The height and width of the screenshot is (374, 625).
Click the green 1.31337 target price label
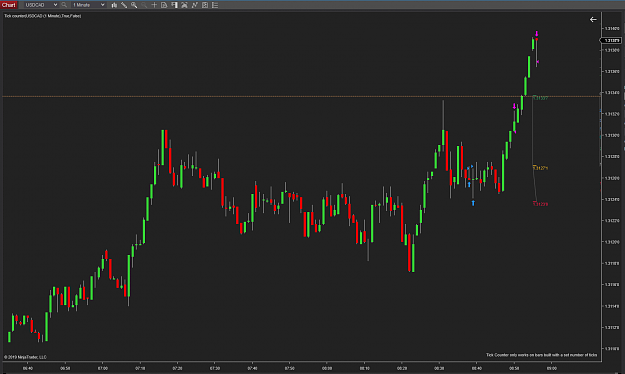tap(540, 98)
